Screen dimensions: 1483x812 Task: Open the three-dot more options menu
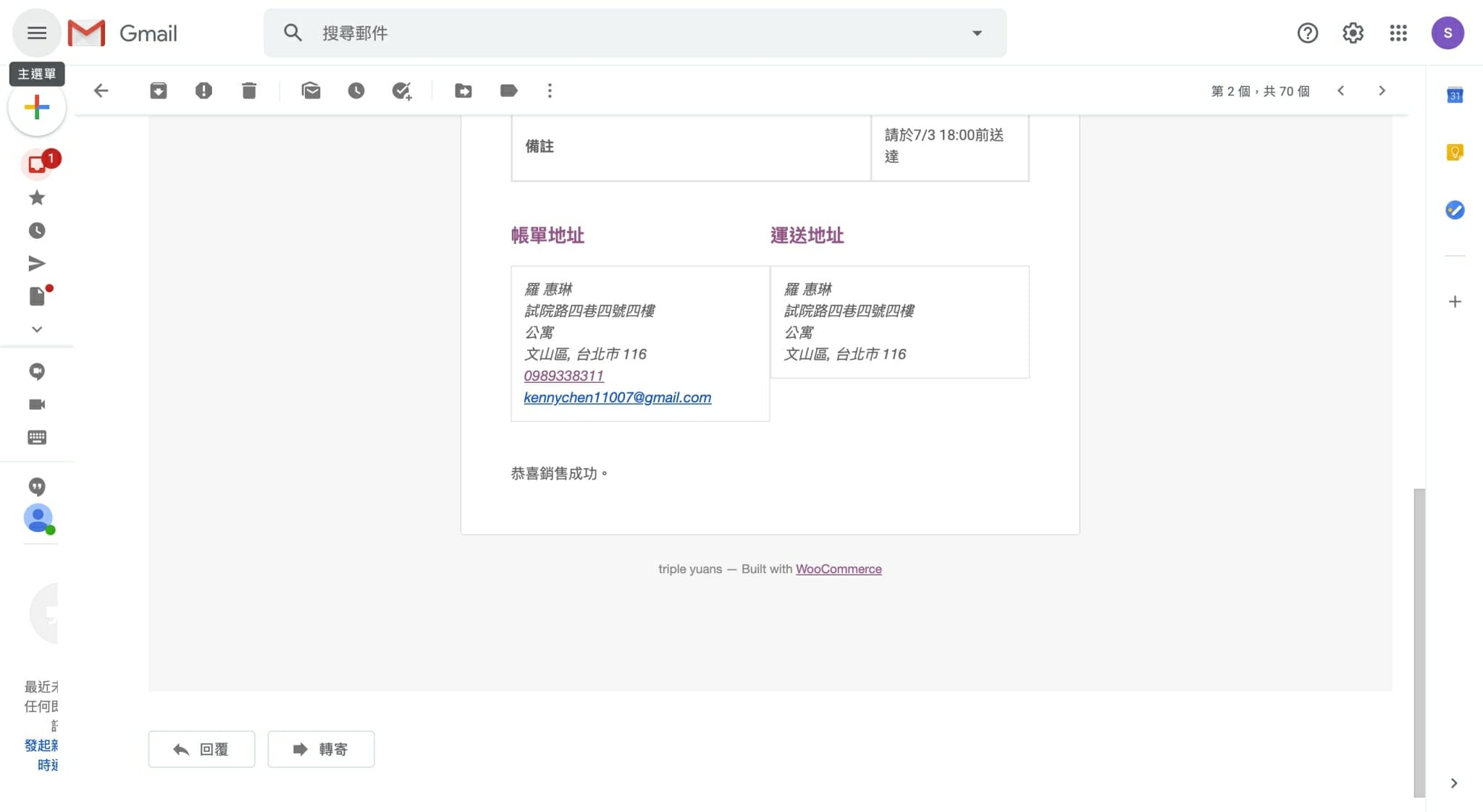click(x=550, y=90)
